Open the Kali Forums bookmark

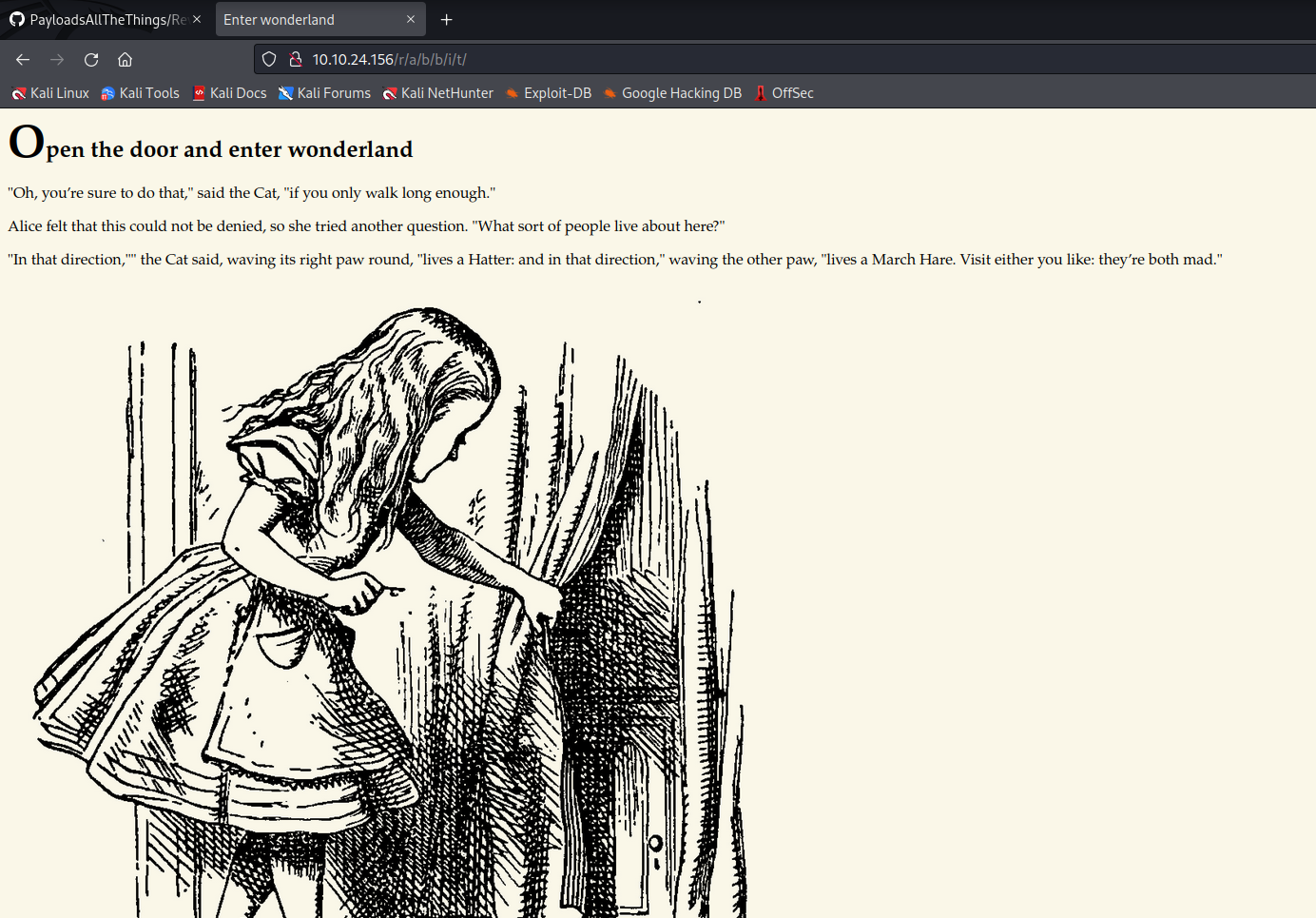[324, 93]
